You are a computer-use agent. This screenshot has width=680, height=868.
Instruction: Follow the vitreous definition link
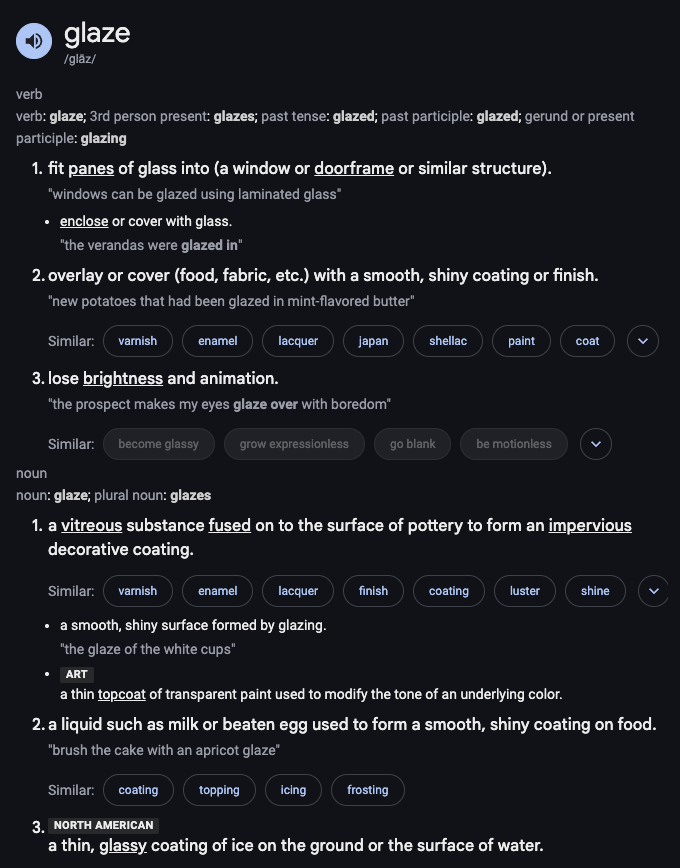[x=91, y=525]
